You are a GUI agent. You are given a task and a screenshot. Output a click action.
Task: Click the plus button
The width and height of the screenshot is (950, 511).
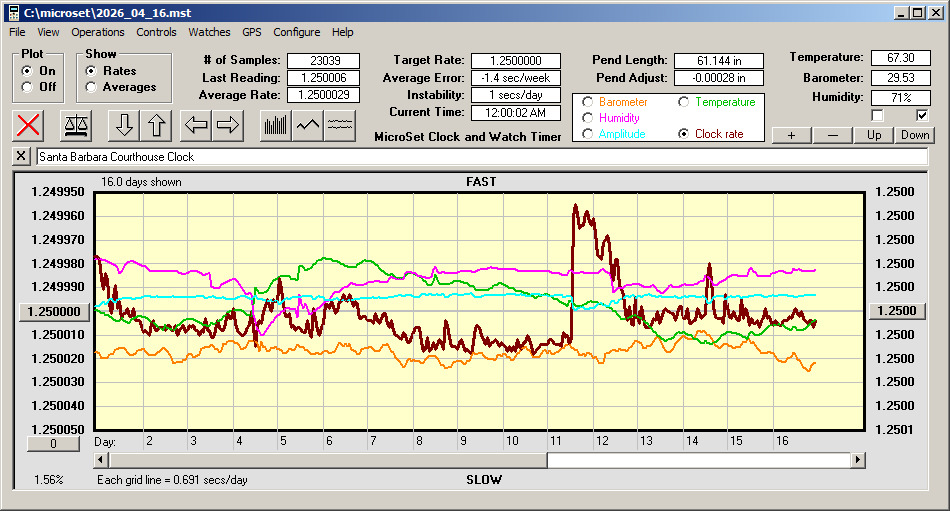[791, 135]
